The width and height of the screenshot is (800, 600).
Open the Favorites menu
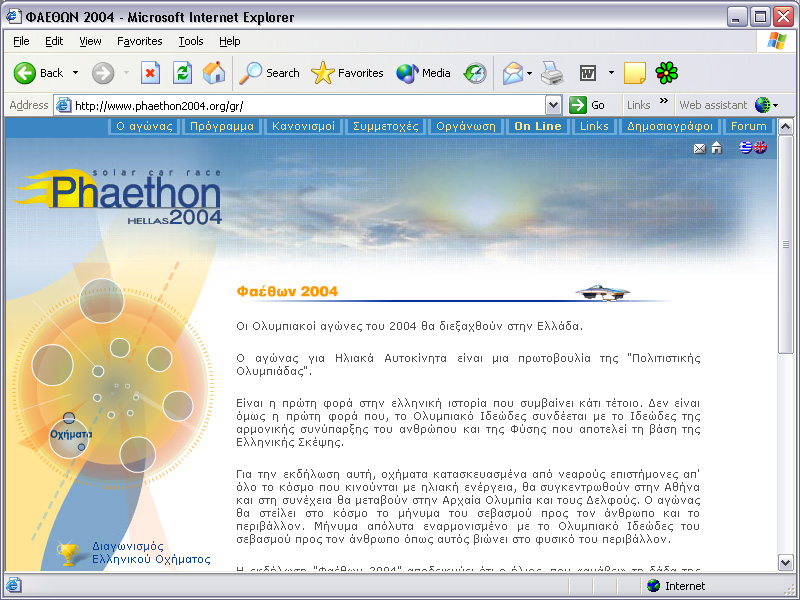[139, 41]
